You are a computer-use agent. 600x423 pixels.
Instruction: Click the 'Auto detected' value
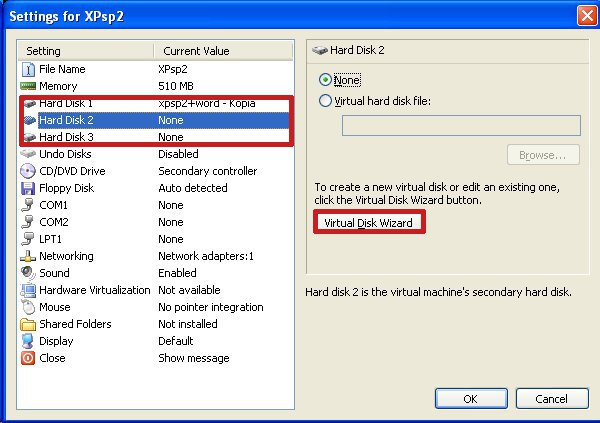point(193,188)
